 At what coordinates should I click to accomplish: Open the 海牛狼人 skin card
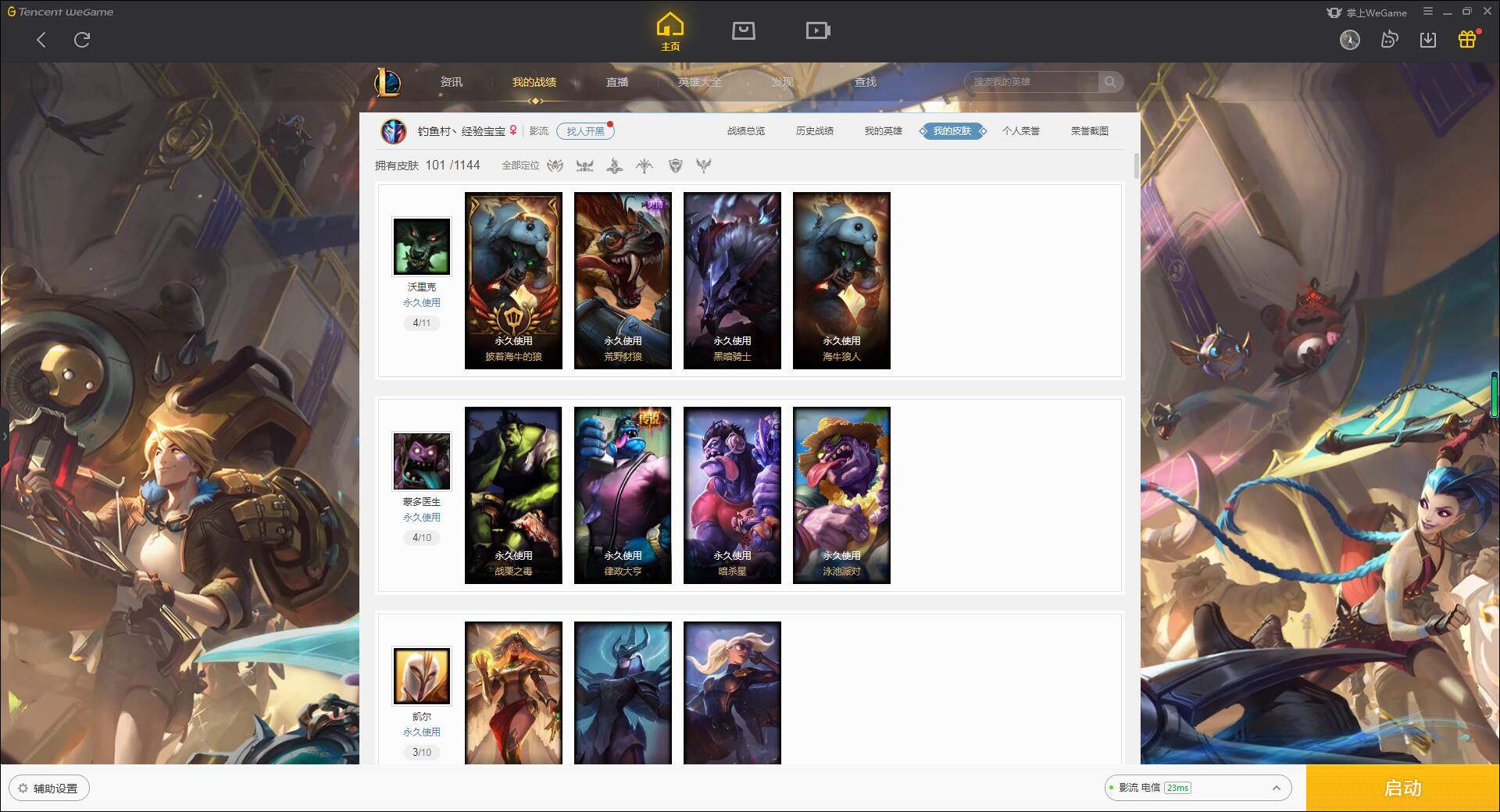[841, 280]
